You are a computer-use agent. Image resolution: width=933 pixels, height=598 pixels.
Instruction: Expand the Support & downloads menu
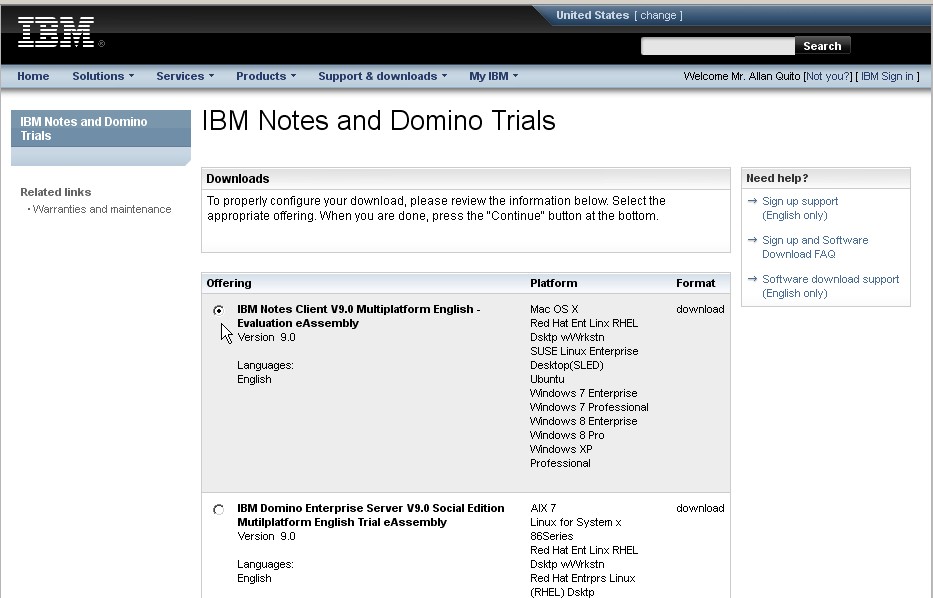click(381, 76)
